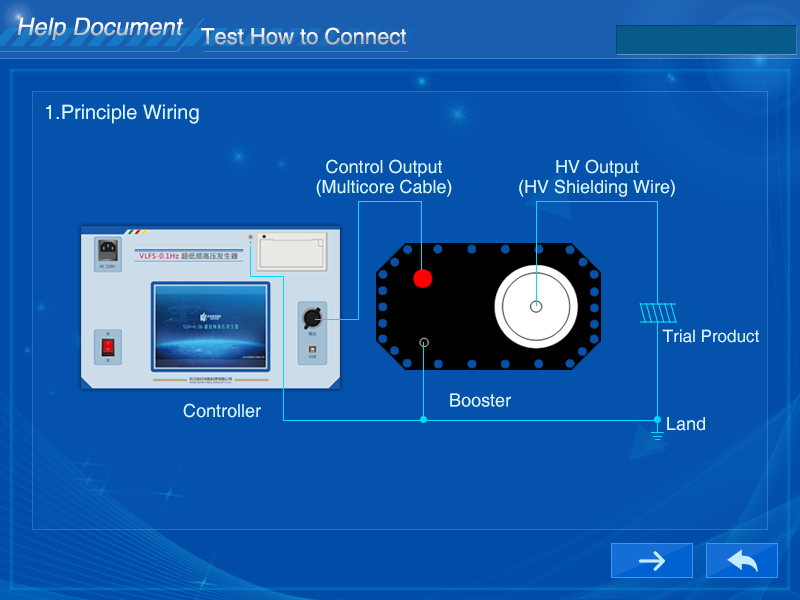This screenshot has width=800, height=600.
Task: Click the earth ground symbol near Land
Action: (x=657, y=433)
